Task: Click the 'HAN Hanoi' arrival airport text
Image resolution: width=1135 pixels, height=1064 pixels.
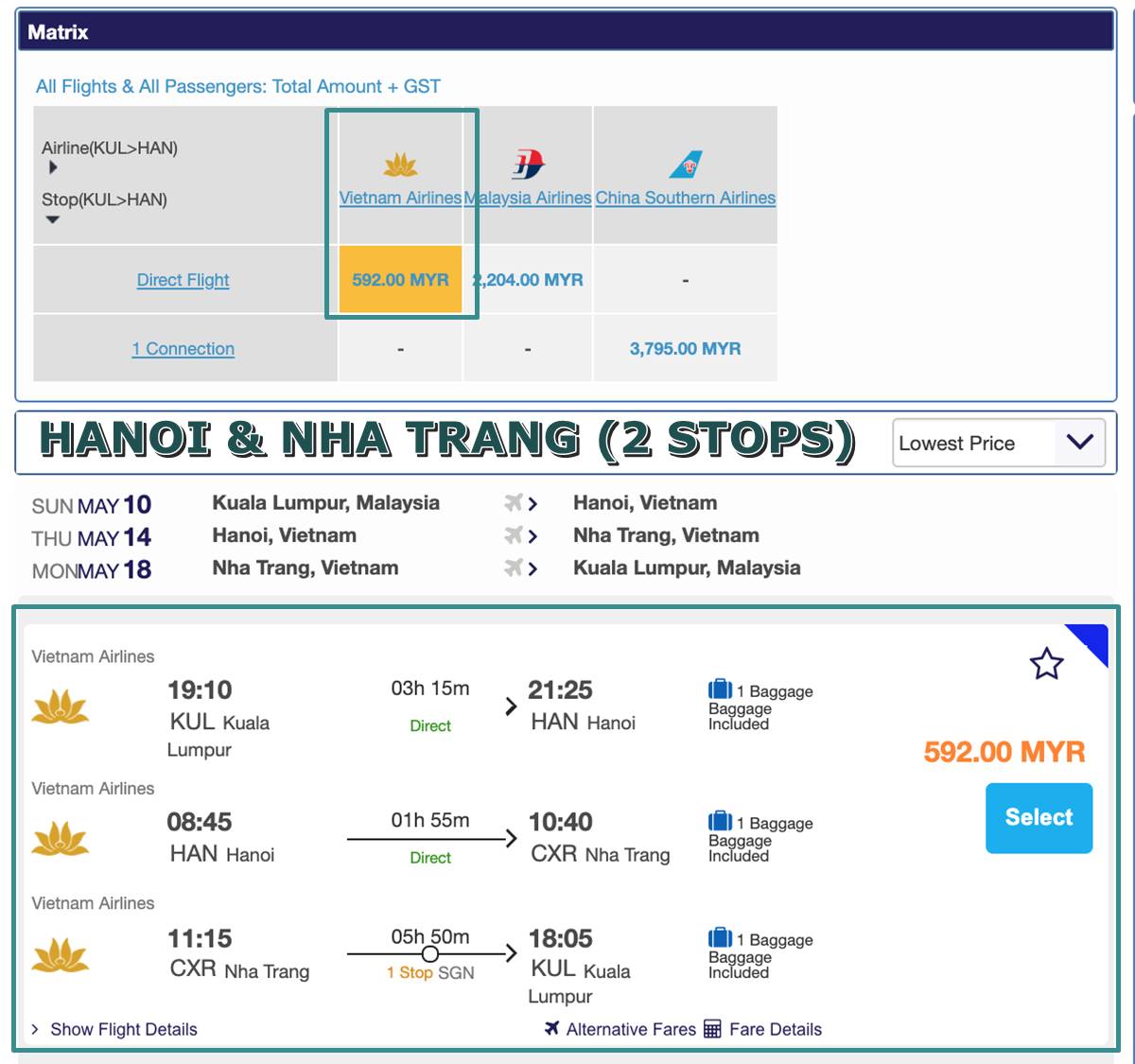Action: click(583, 722)
